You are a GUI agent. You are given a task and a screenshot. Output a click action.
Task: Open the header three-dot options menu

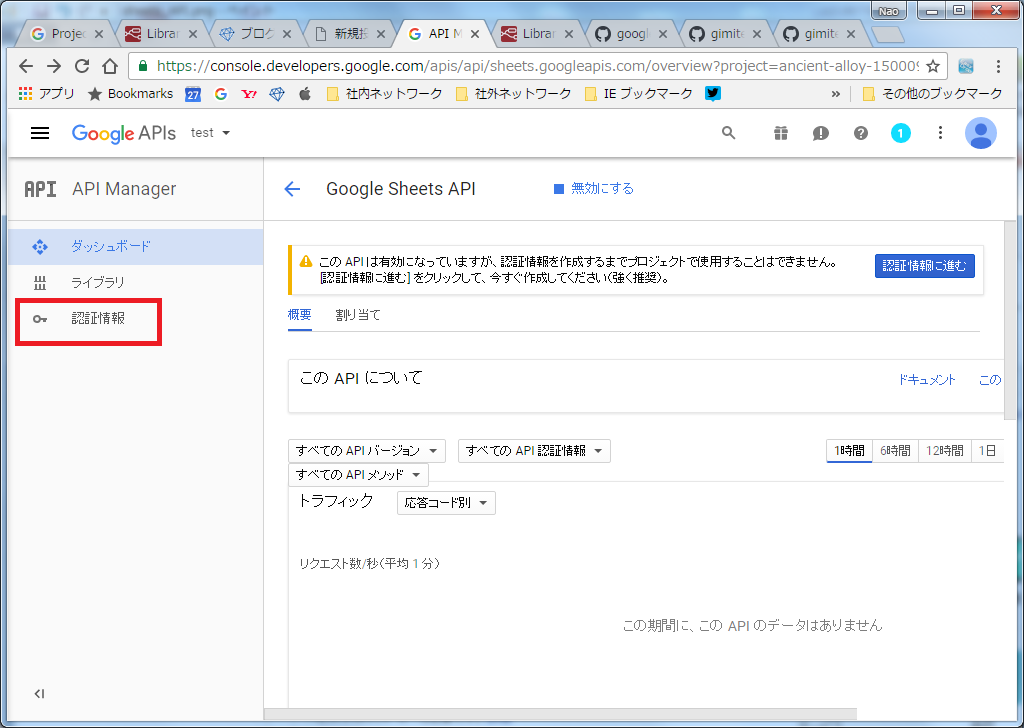(940, 133)
